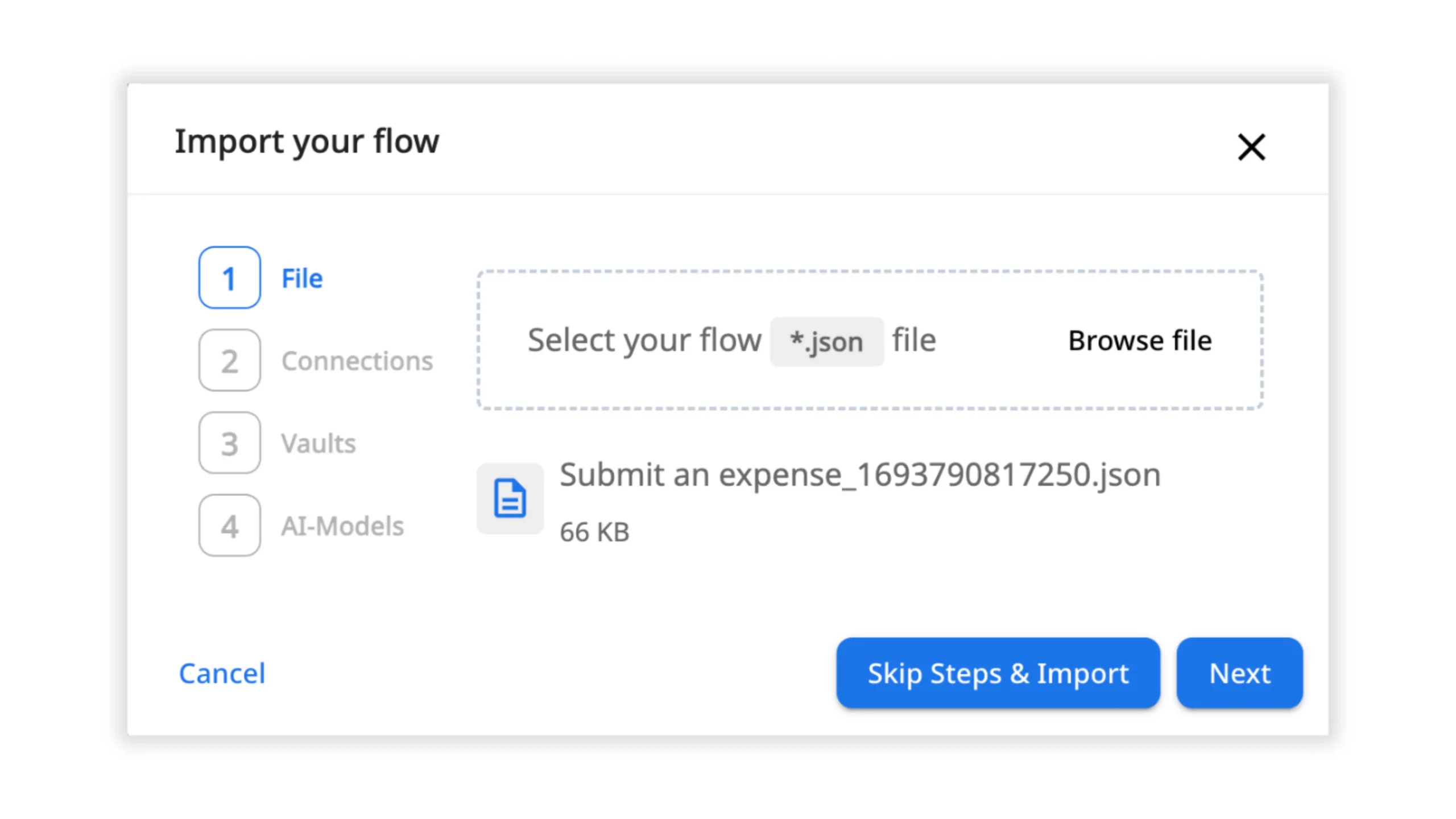Viewport: 1456px width, 819px height.
Task: Click Browse file to choose a flow
Action: [1139, 340]
